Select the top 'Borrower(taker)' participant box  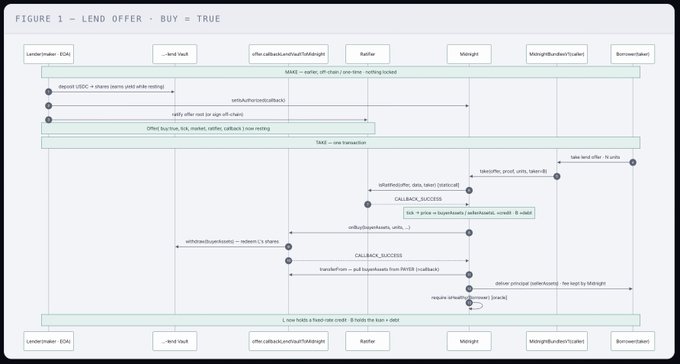[x=633, y=54]
